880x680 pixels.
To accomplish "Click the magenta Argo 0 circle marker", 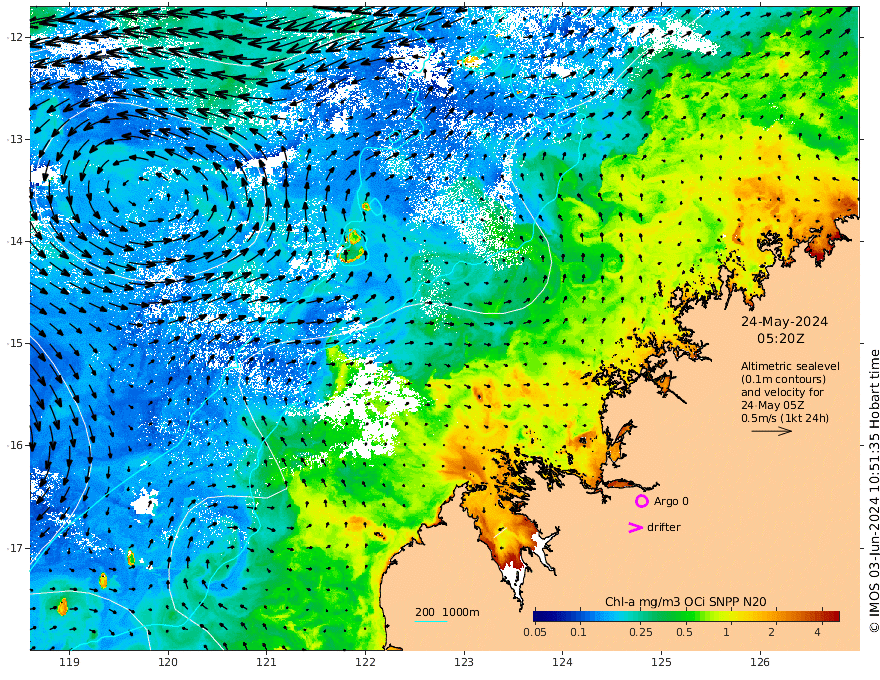I will tap(641, 501).
